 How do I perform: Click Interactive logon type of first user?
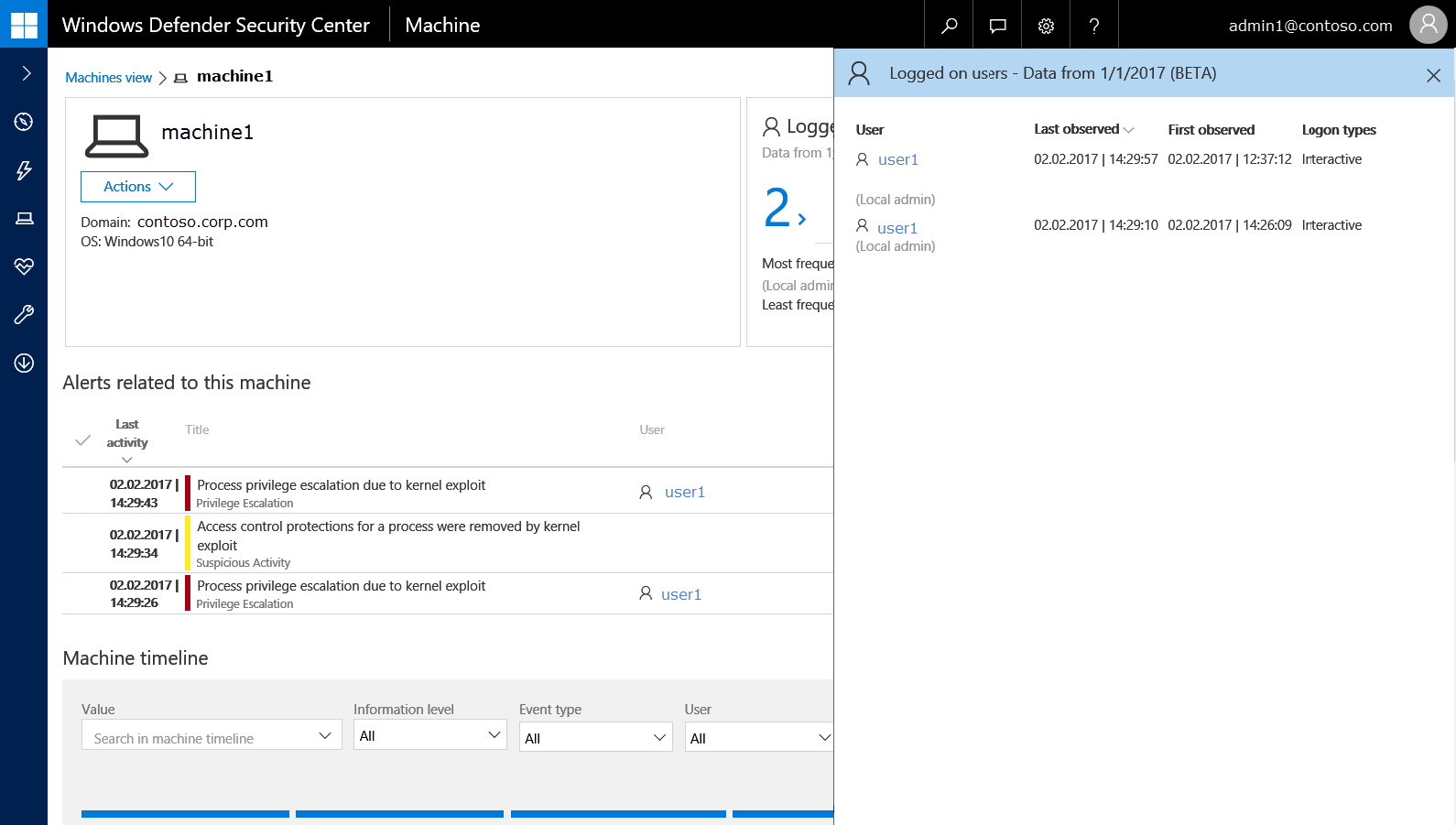(1331, 159)
